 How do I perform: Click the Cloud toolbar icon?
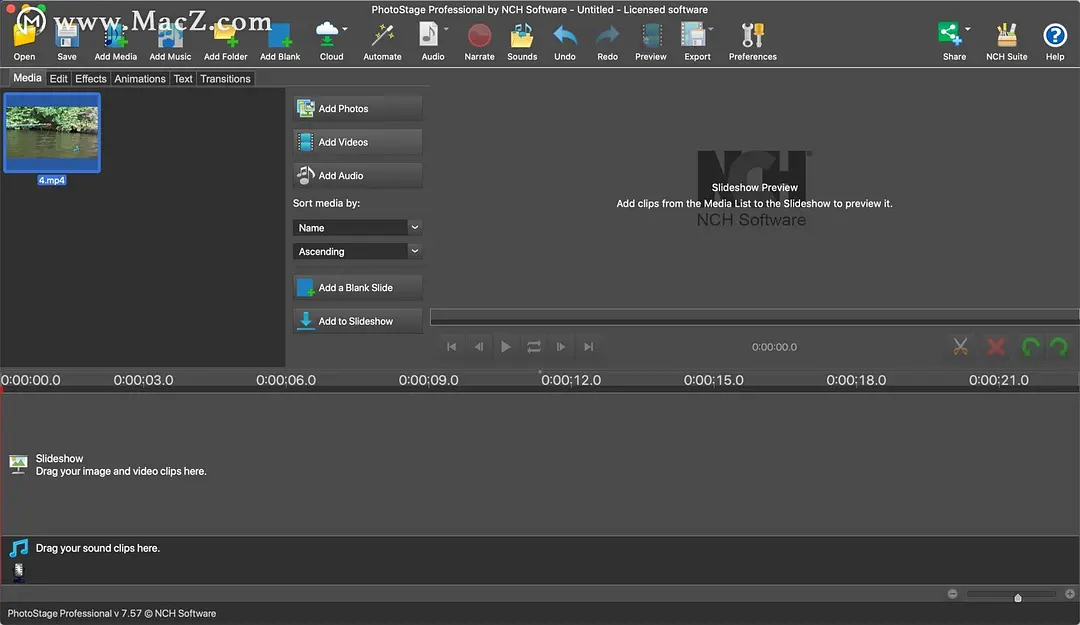[327, 34]
